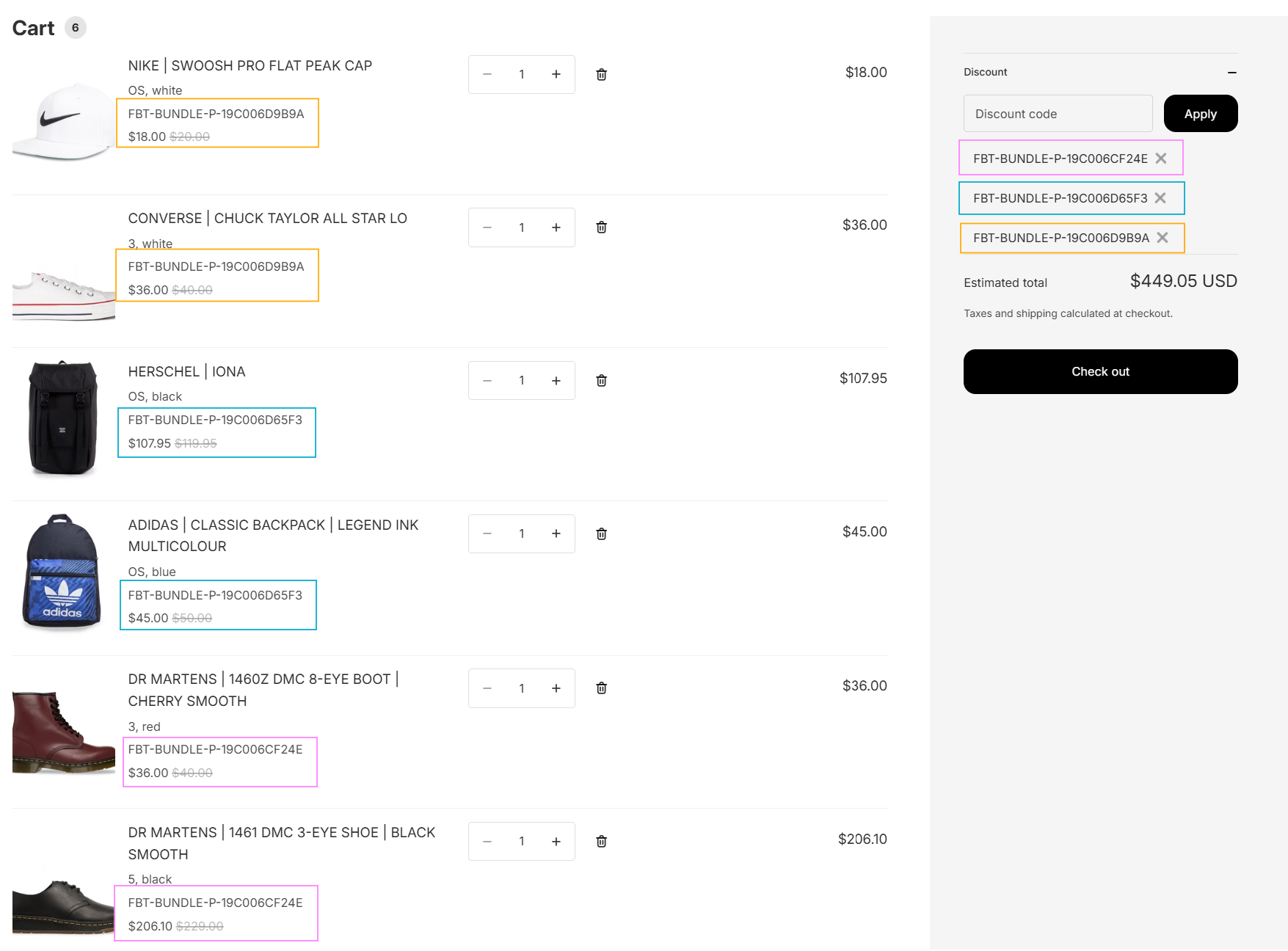Image resolution: width=1288 pixels, height=951 pixels.
Task: View the white Nike cap thumbnail
Action: (x=64, y=121)
